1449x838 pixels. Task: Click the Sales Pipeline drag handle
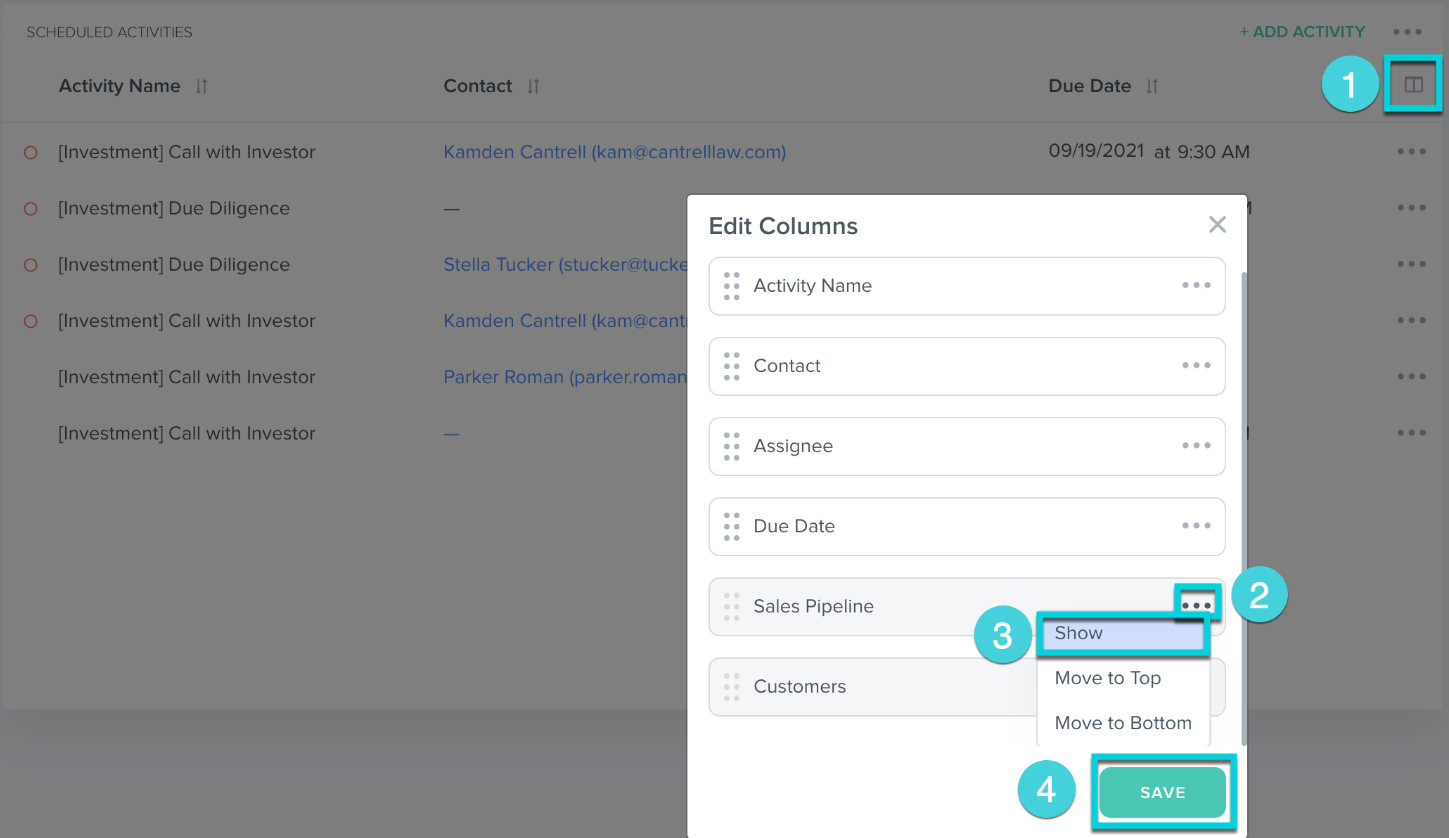point(731,606)
